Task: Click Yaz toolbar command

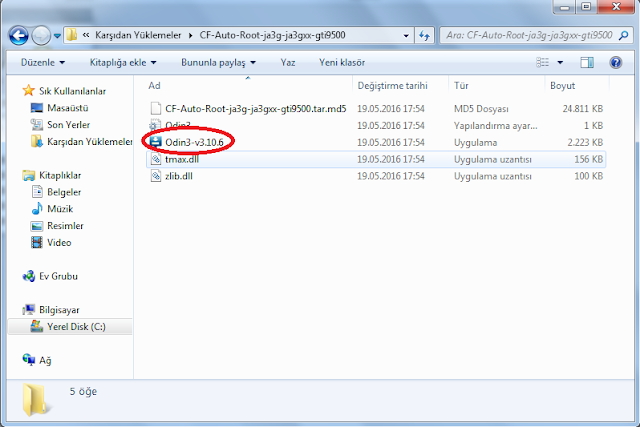Action: tap(288, 62)
